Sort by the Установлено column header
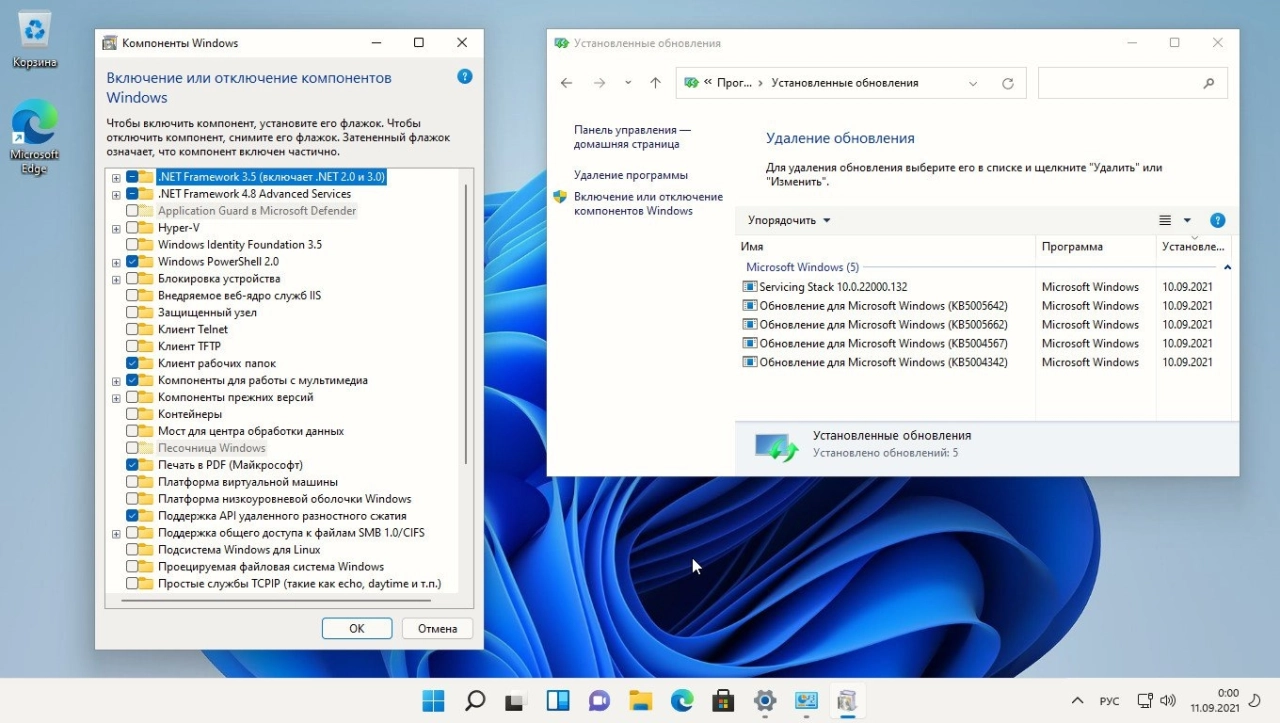The height and width of the screenshot is (723, 1280). (1194, 246)
